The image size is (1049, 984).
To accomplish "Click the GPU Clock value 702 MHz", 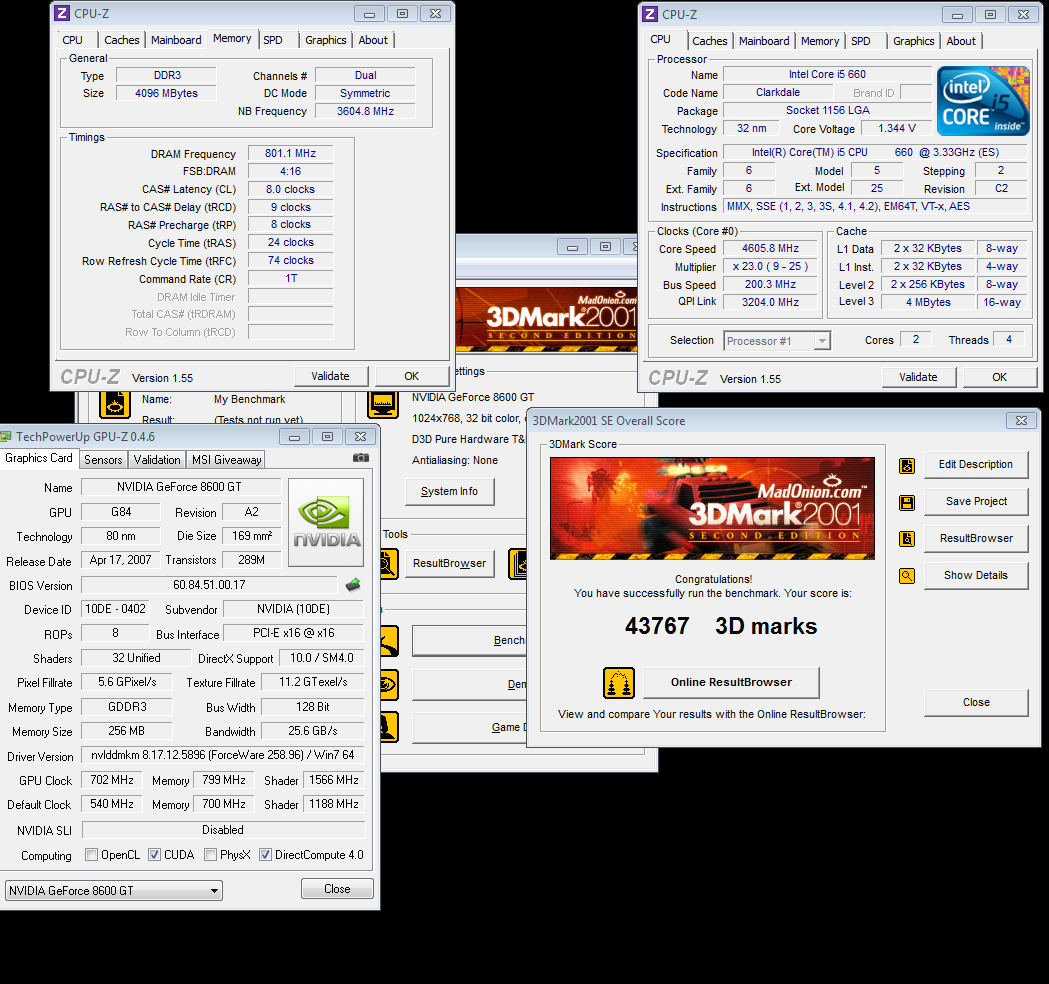I will click(112, 780).
